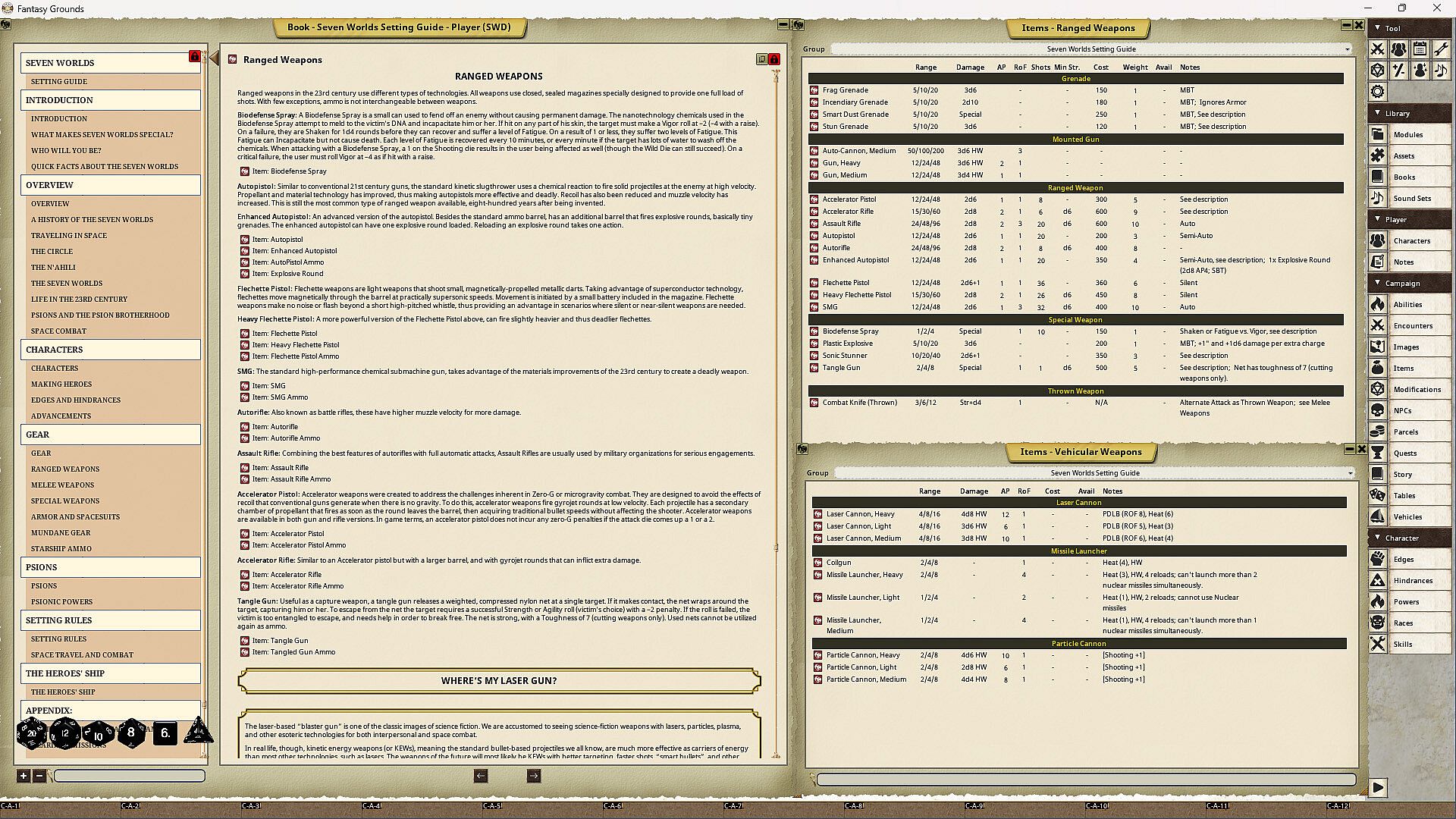Open the calendar tool
This screenshot has width=1456, height=819.
coord(1420,49)
